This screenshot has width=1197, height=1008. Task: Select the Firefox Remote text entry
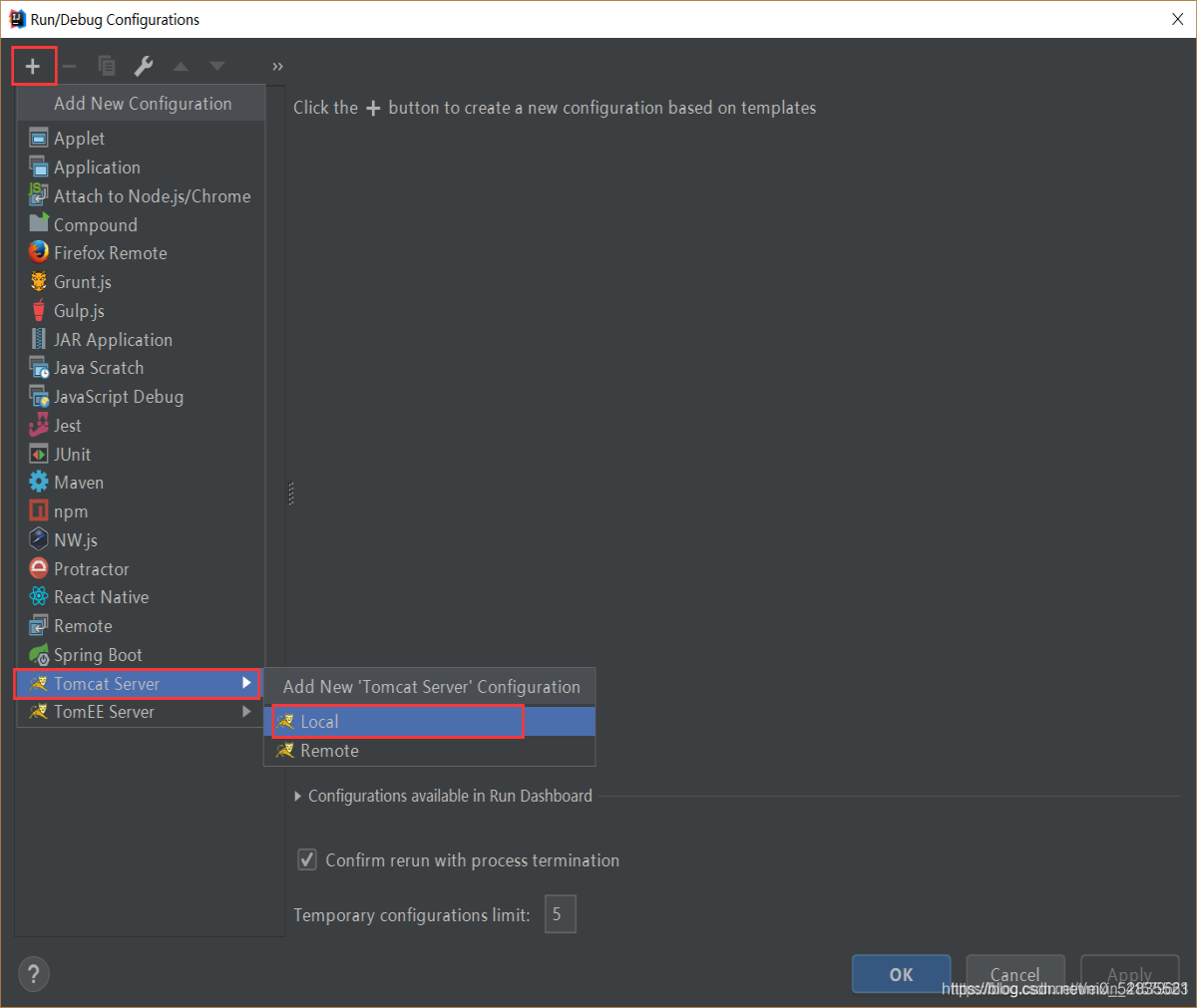[111, 252]
